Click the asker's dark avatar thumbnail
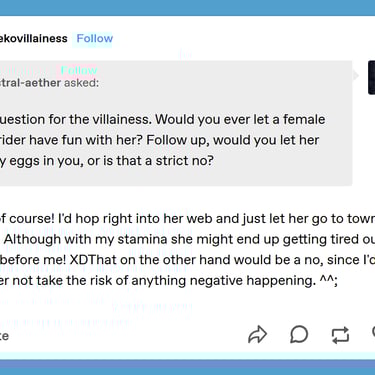This screenshot has width=375, height=375. point(371,77)
